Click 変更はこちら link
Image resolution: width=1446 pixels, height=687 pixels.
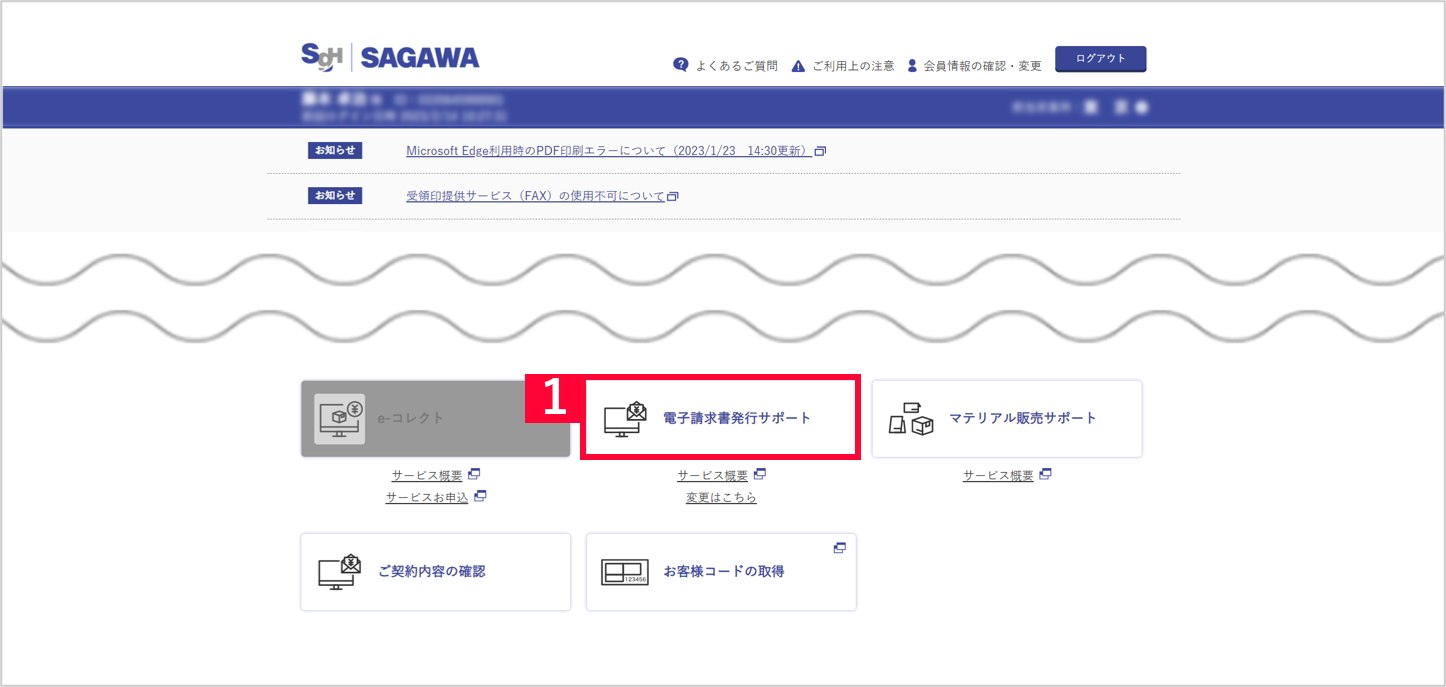pyautogui.click(x=721, y=497)
